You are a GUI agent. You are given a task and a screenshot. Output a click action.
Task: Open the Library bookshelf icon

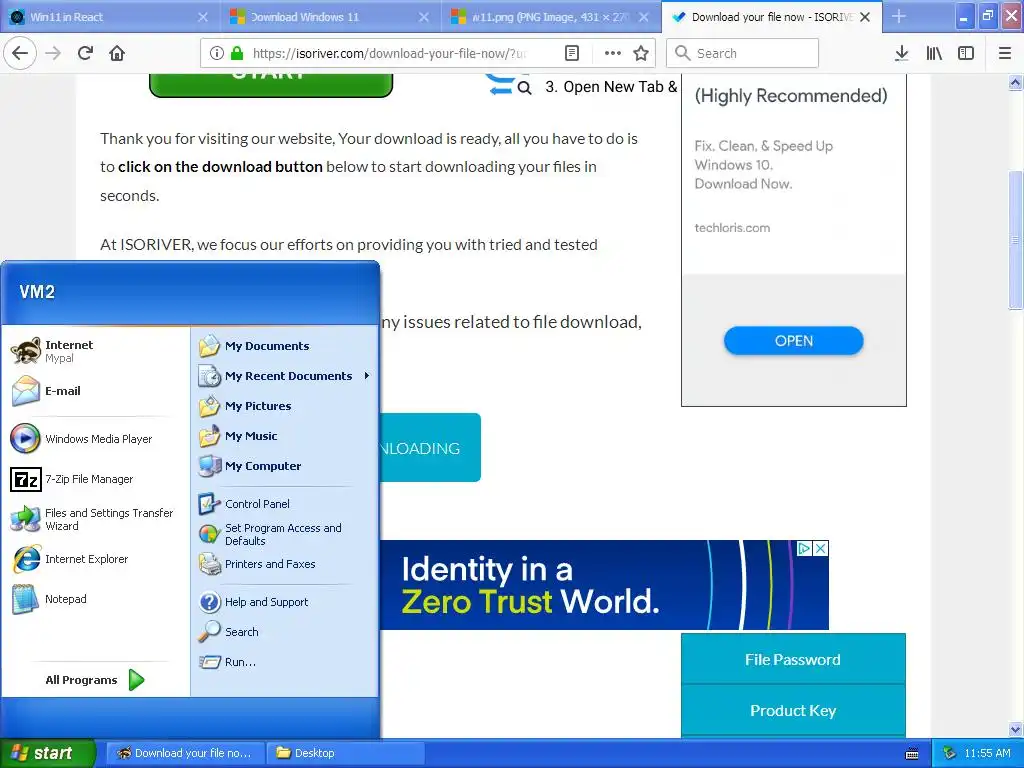pyautogui.click(x=934, y=53)
